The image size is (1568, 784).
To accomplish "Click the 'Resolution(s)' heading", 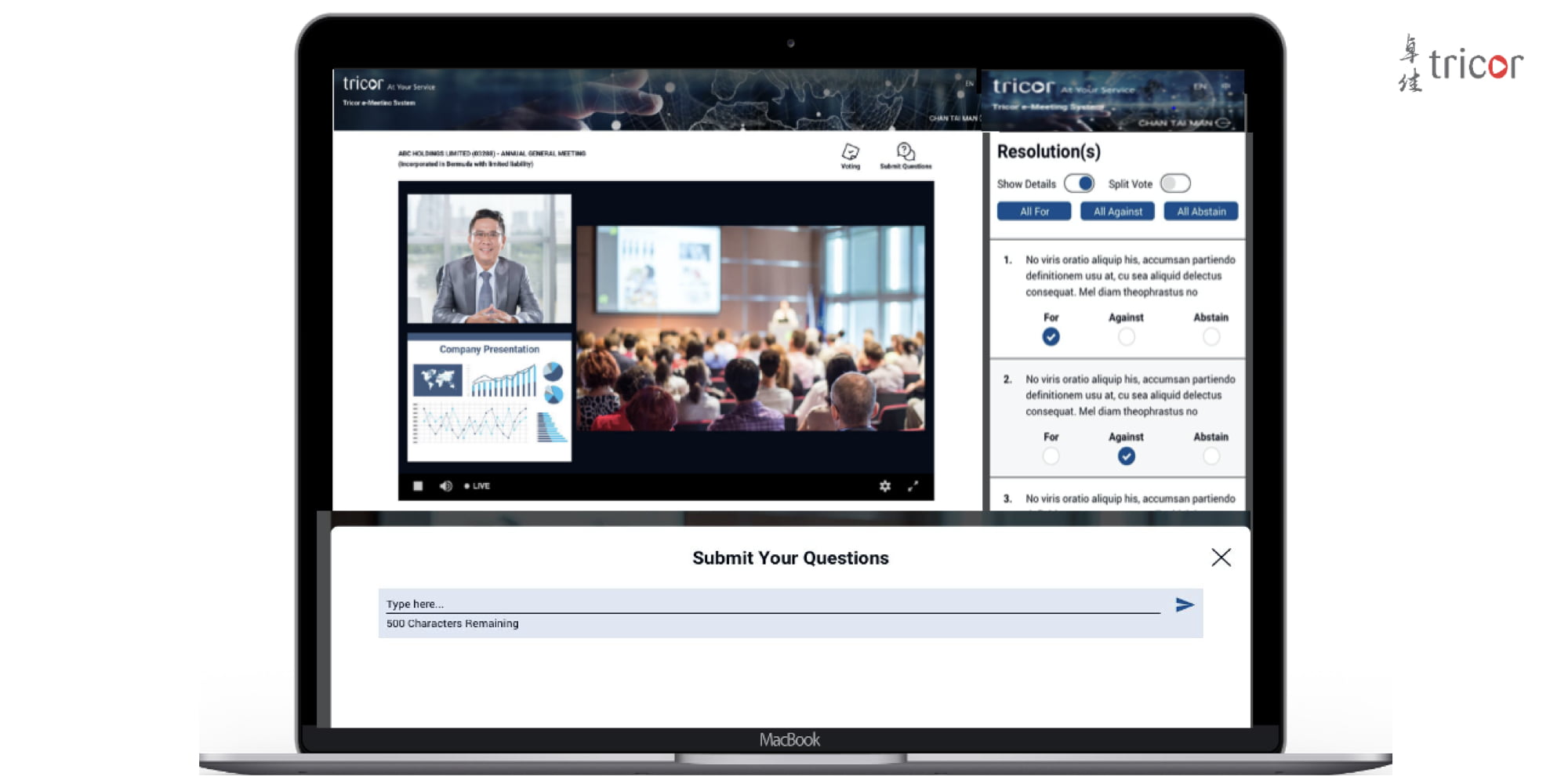I will 1048,151.
